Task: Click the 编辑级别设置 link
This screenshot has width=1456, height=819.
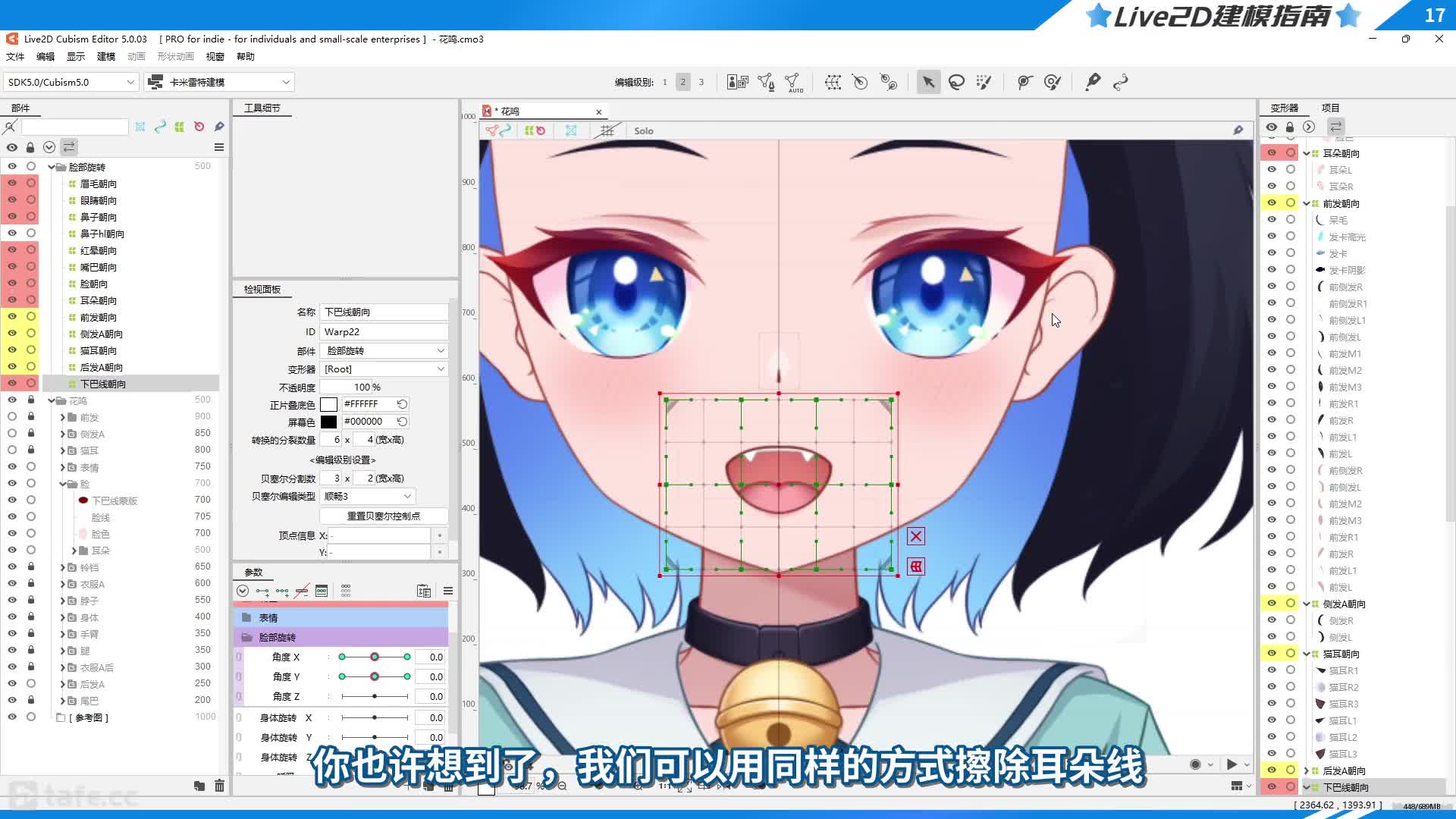Action: click(343, 460)
